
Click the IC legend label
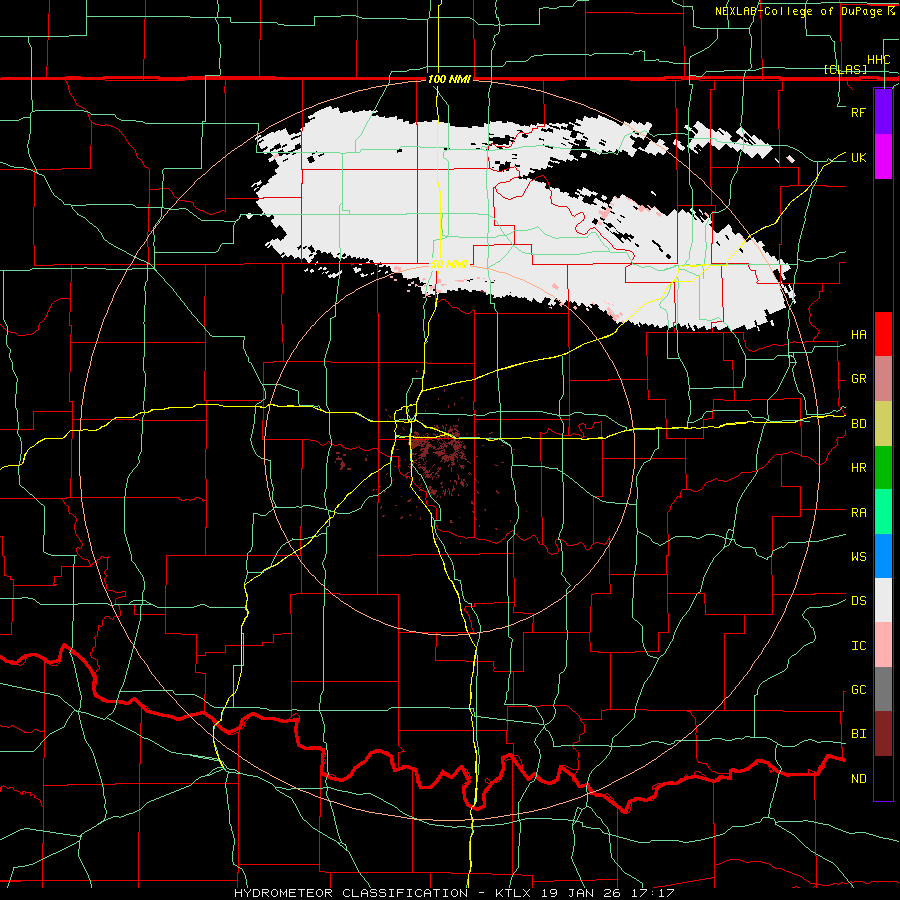coord(858,646)
